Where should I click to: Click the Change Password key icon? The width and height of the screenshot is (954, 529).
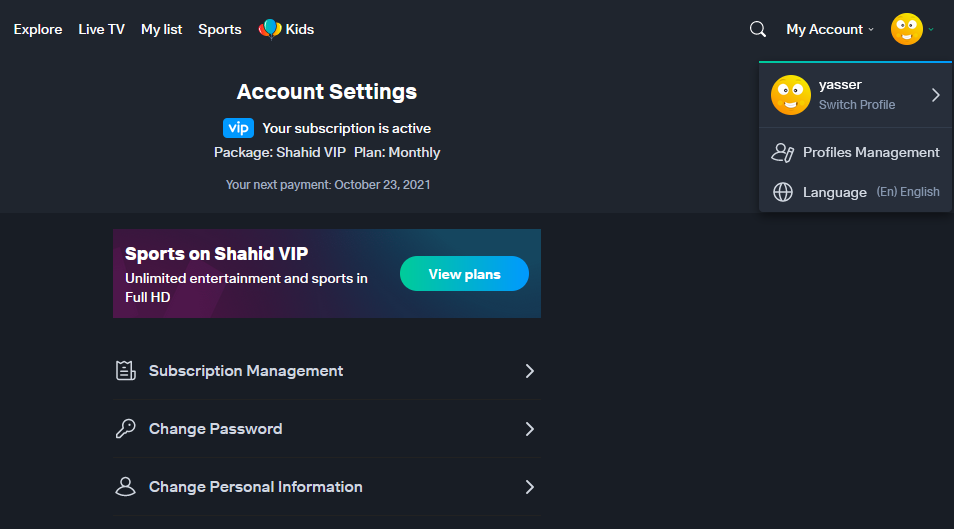(x=125, y=429)
